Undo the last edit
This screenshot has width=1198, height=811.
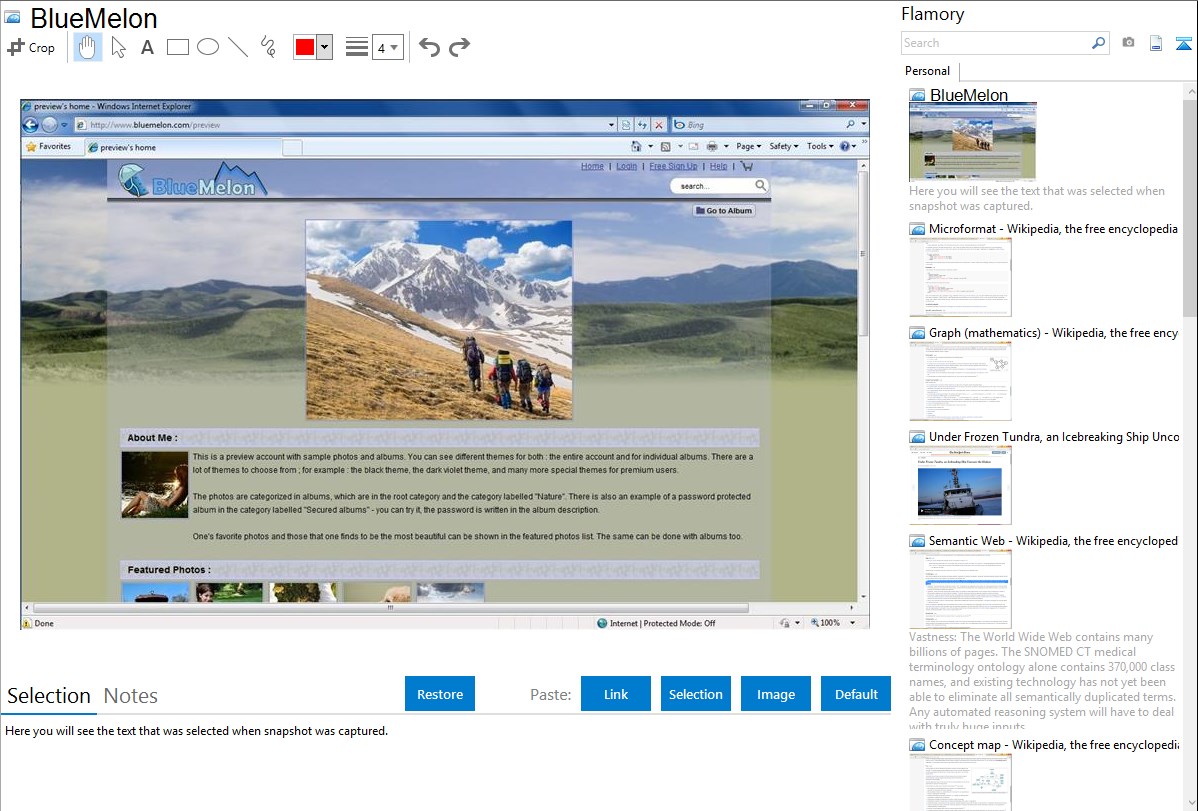point(429,47)
